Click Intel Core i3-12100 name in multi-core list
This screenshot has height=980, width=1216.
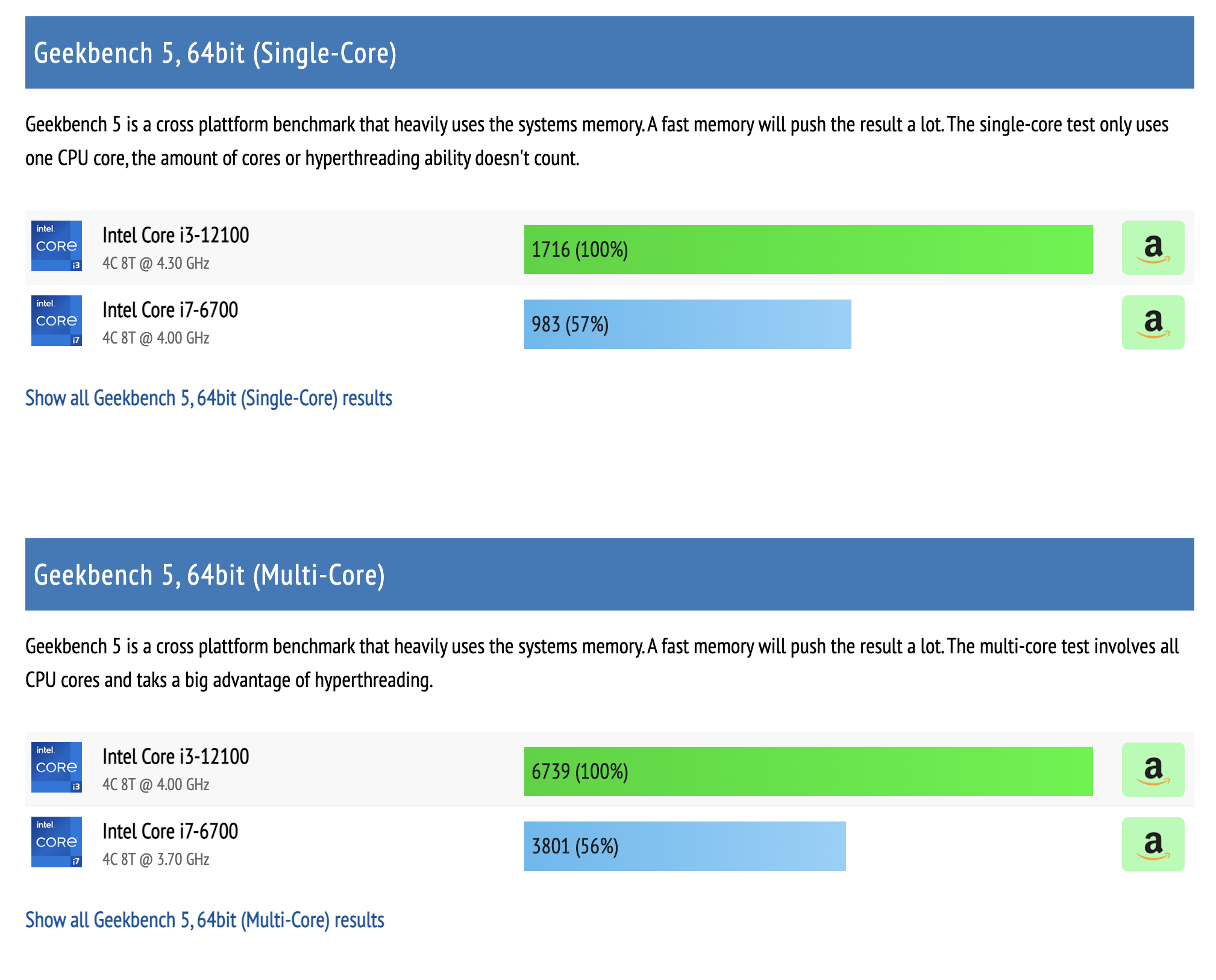tap(175, 756)
